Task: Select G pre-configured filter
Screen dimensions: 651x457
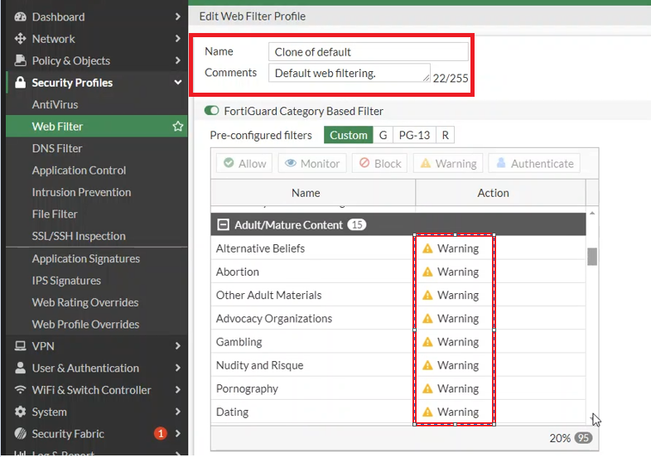Action: pos(383,135)
